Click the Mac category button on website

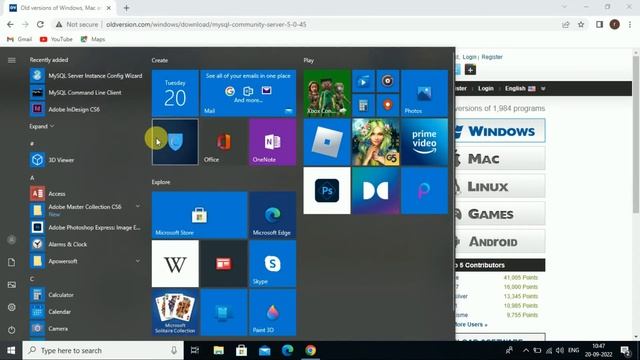[x=500, y=158]
